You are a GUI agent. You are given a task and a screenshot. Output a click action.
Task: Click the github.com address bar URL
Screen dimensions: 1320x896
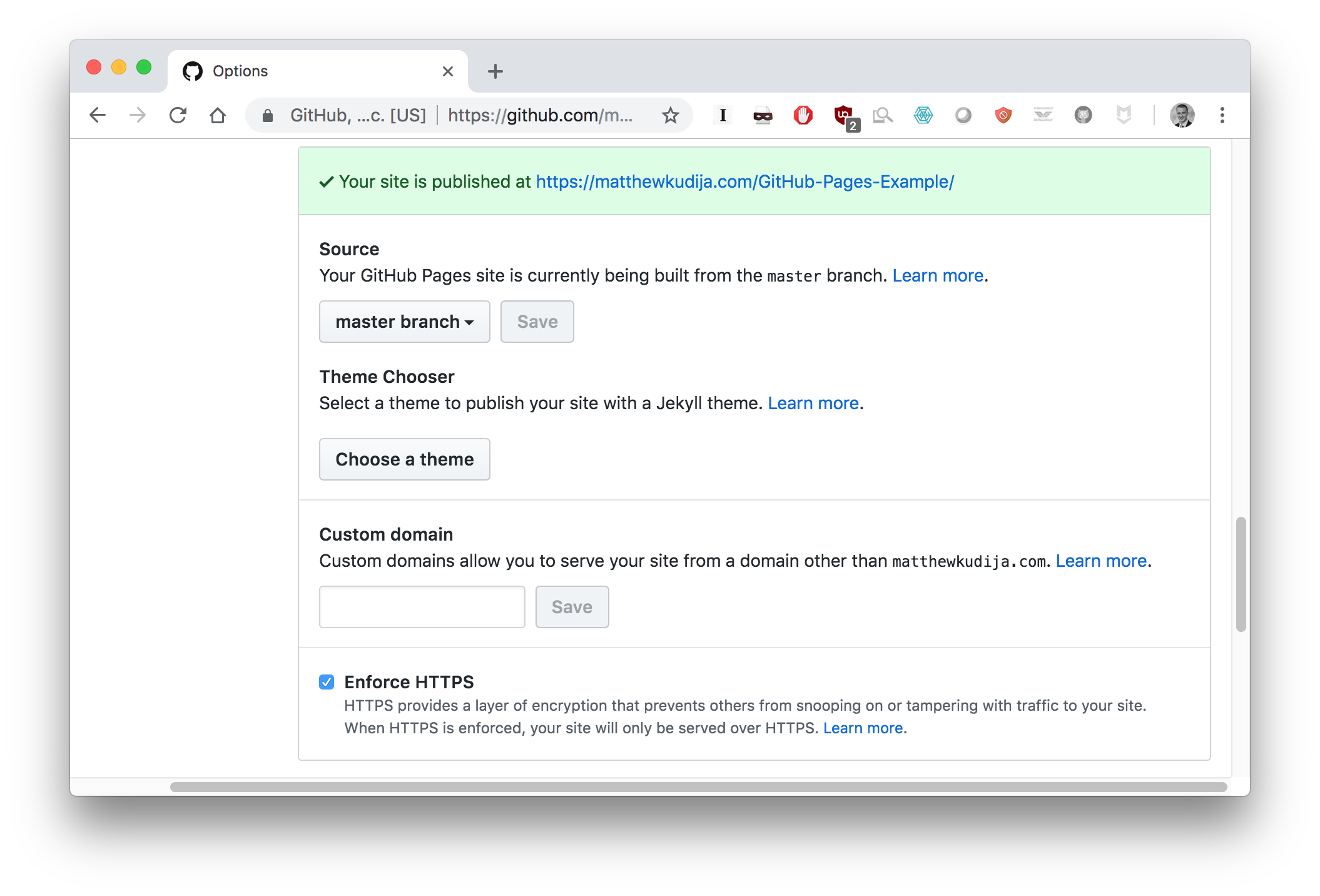click(540, 115)
